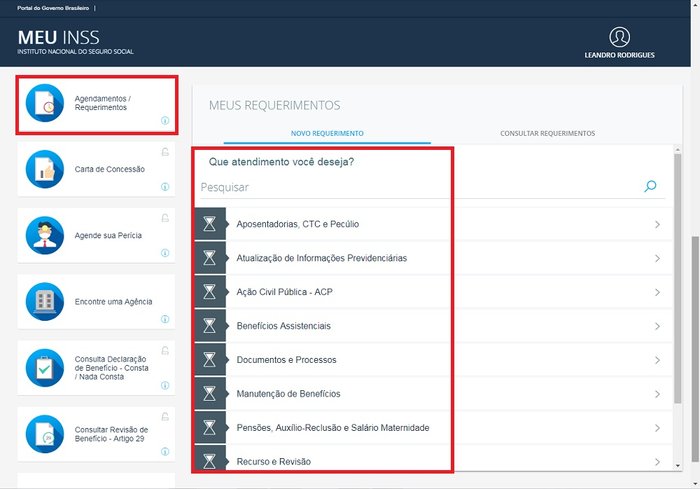Show info for Agendamentos / Requerimentos card
The width and height of the screenshot is (700, 489).
point(165,121)
